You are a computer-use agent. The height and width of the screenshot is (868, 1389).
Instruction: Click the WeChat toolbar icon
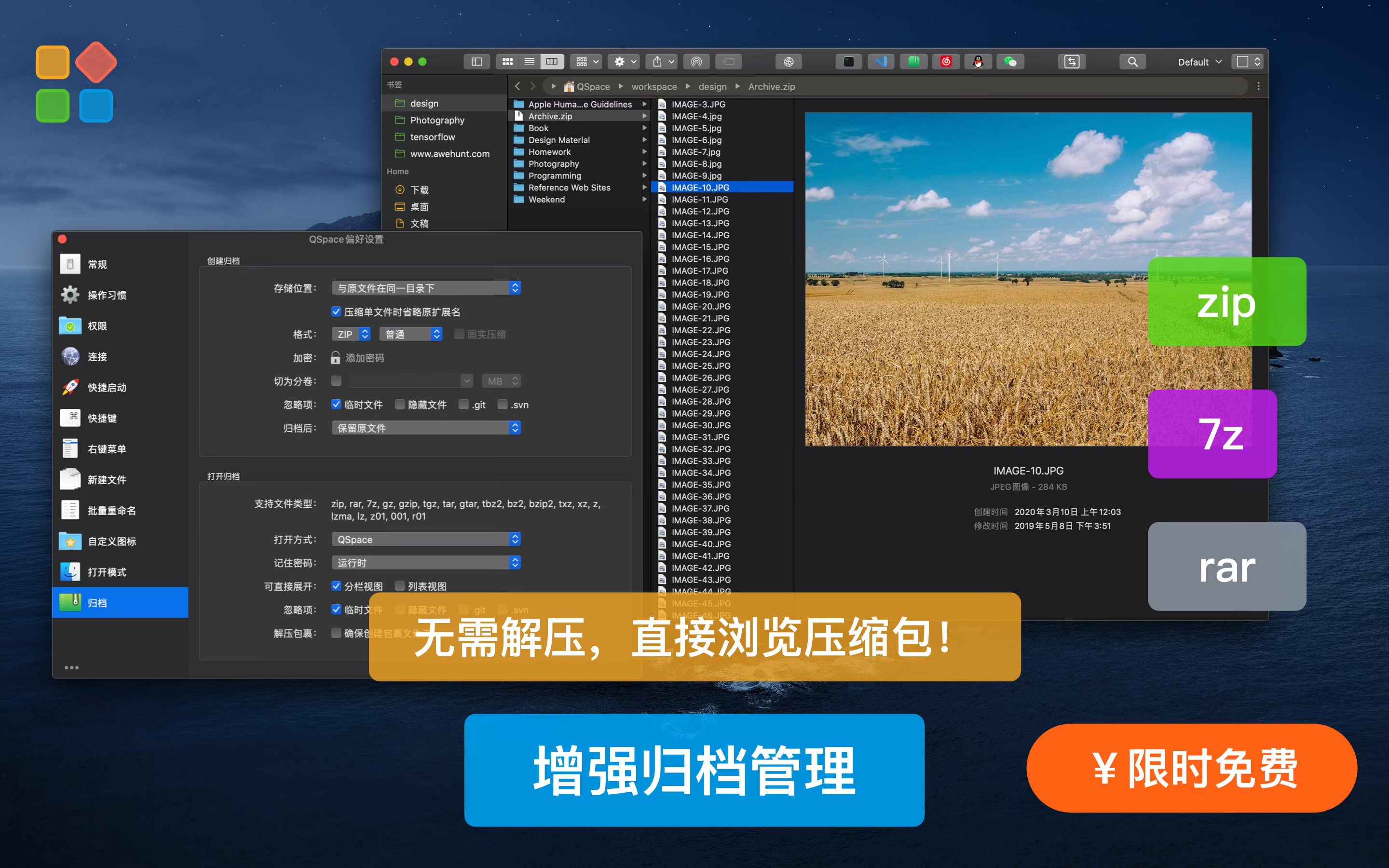pyautogui.click(x=1010, y=61)
